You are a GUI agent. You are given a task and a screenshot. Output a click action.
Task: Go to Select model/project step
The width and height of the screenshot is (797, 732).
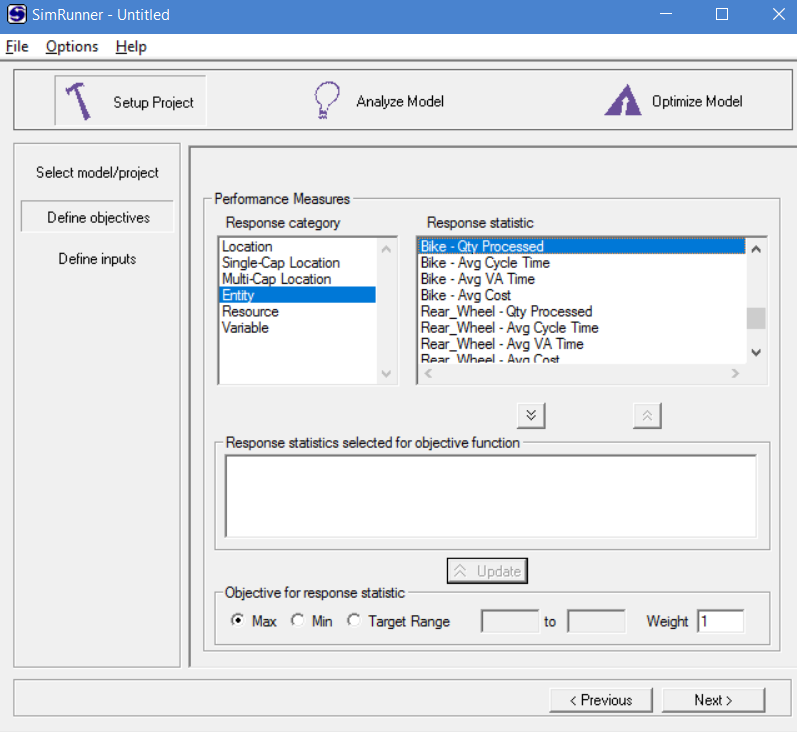[97, 173]
